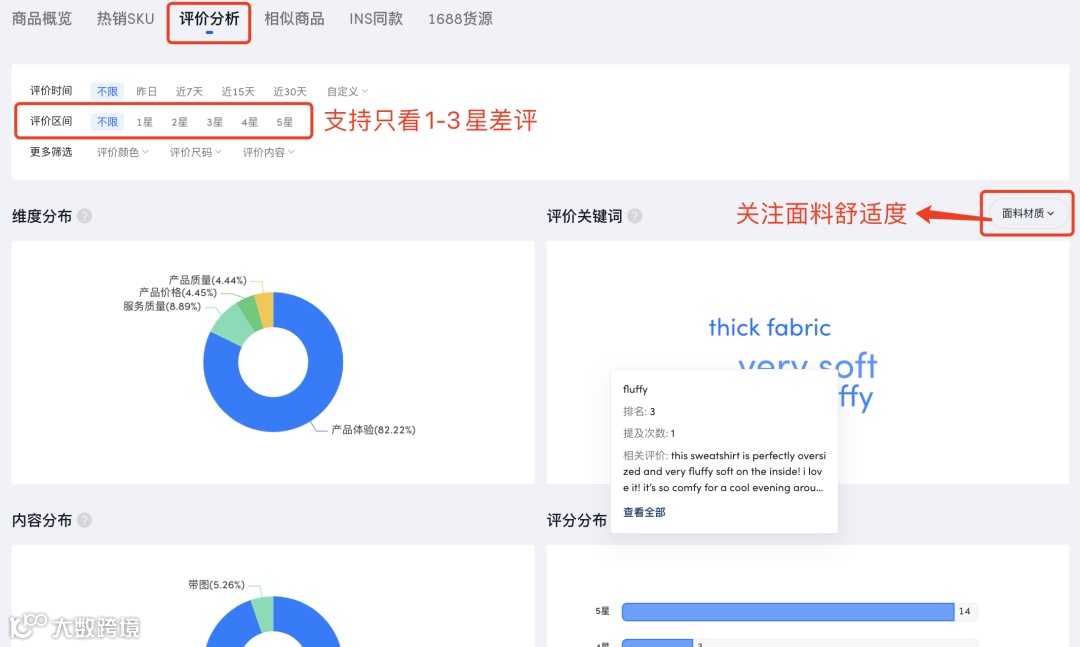Filter review time by 近7天
Screen dimensions: 1080x647
[x=189, y=92]
